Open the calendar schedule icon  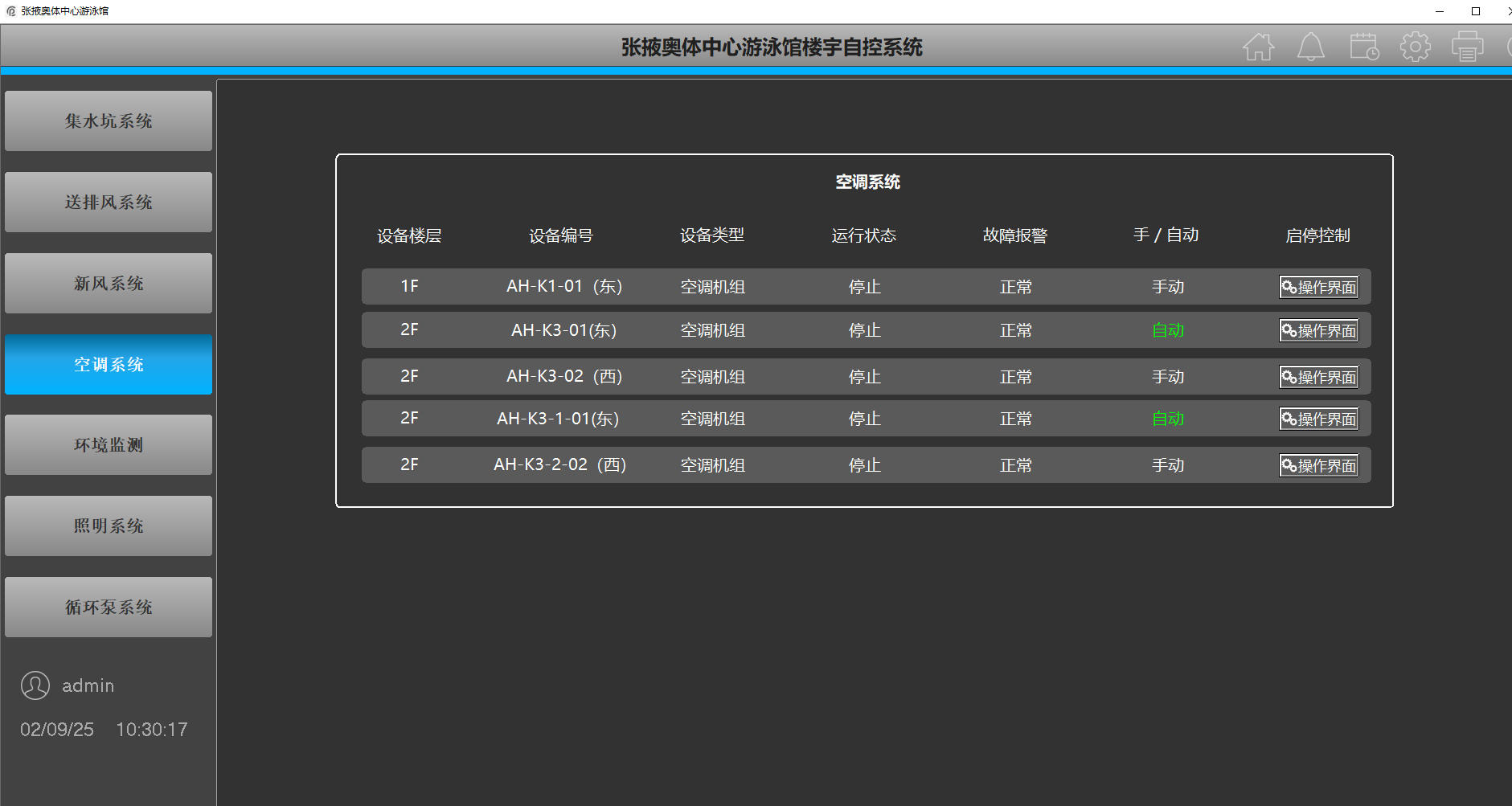click(x=1363, y=47)
